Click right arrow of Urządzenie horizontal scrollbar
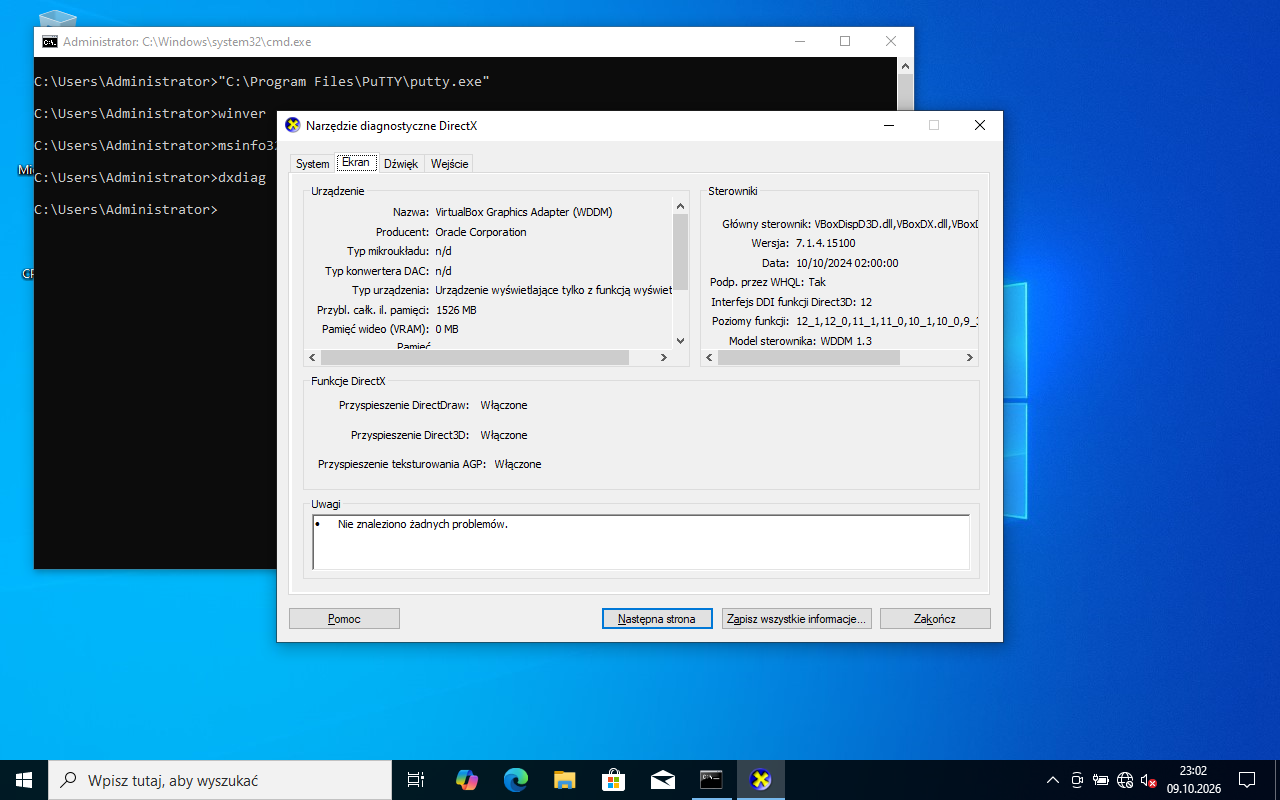Image resolution: width=1280 pixels, height=800 pixels. [x=663, y=357]
